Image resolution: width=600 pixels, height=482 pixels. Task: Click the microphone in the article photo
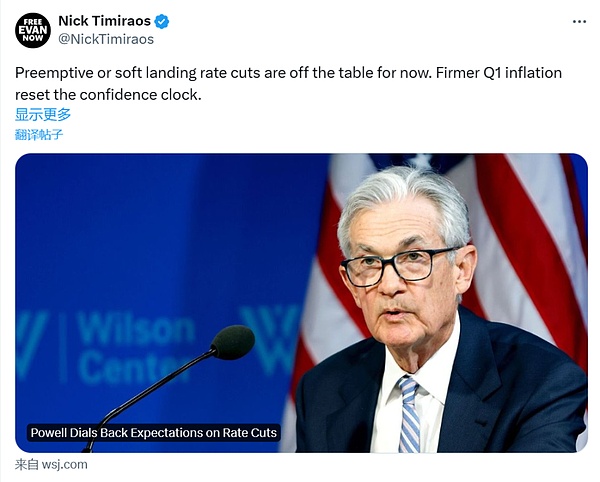(232, 343)
